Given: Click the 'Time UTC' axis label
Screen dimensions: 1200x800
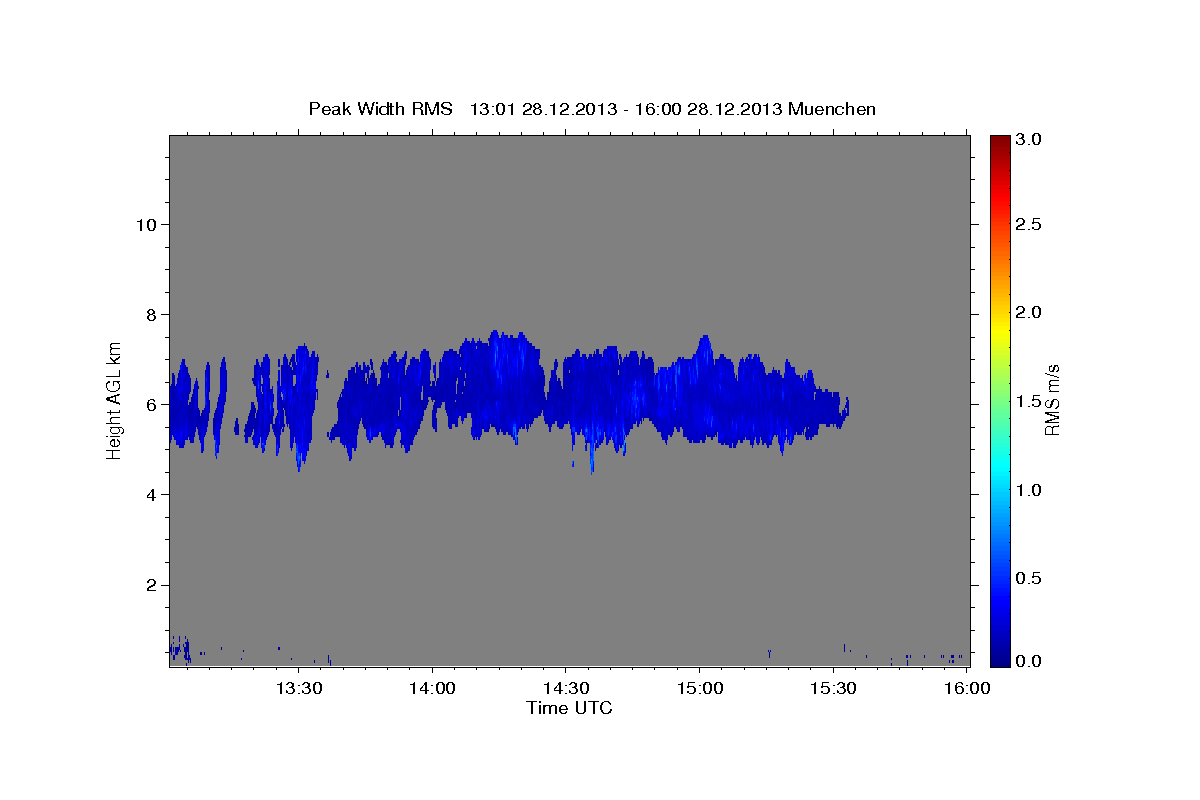Looking at the screenshot, I should click(569, 708).
